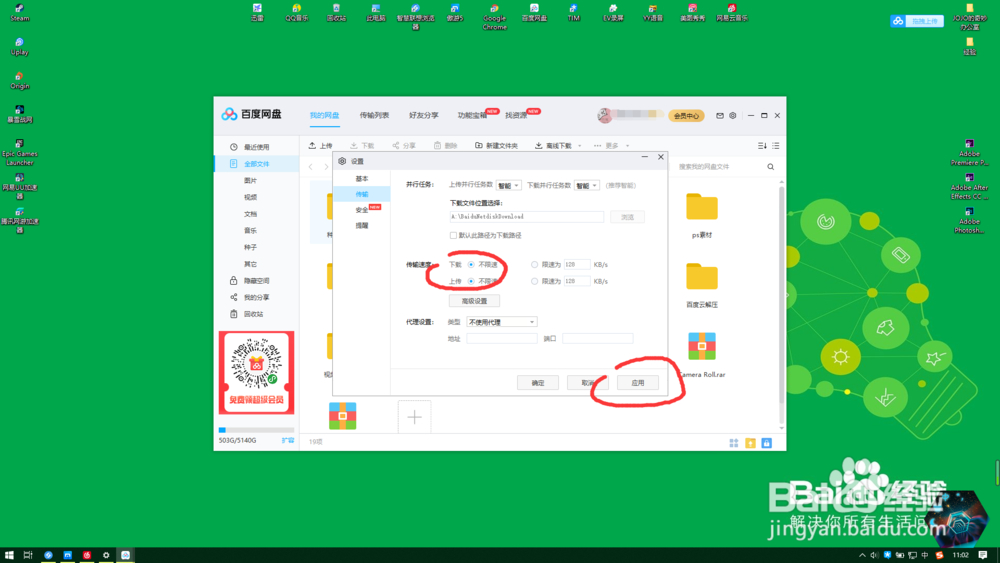Click the blue lock icon in the bottom bar
The width and height of the screenshot is (1000, 563).
click(x=767, y=442)
